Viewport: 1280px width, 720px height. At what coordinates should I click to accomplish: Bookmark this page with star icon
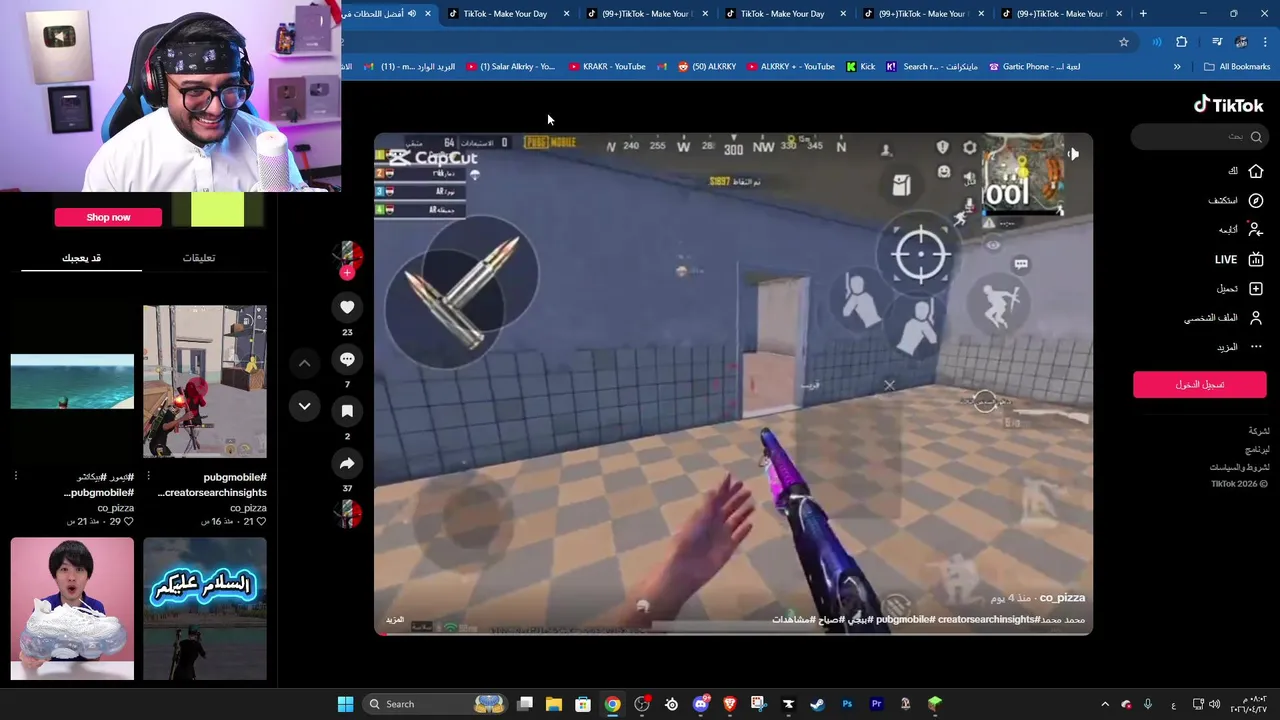[x=1124, y=42]
